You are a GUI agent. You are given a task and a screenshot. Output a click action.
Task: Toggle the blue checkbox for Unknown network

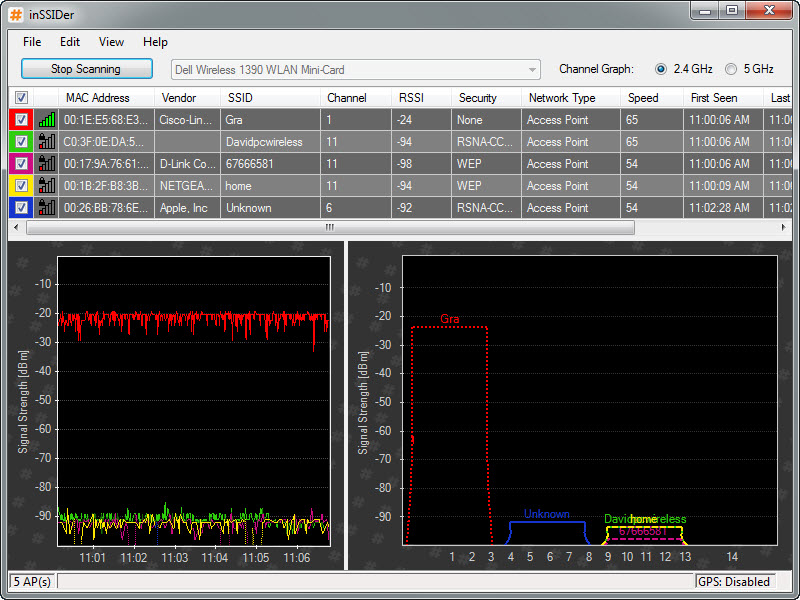point(21,208)
